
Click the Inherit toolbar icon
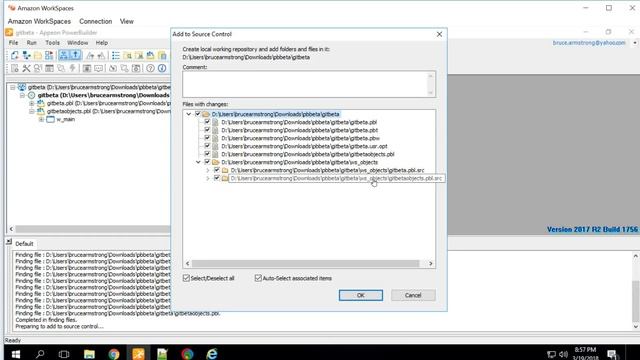pyautogui.click(x=27, y=55)
